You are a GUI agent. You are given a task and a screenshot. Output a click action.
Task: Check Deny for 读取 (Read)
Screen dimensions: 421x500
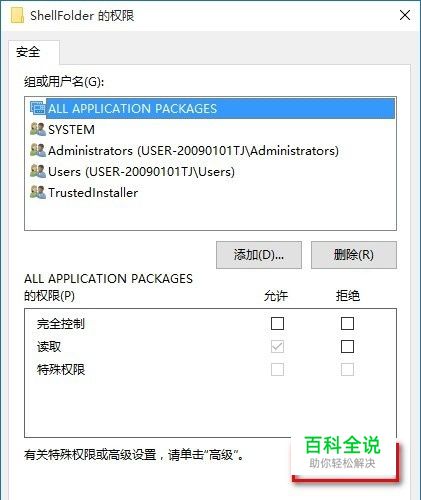pyautogui.click(x=347, y=347)
